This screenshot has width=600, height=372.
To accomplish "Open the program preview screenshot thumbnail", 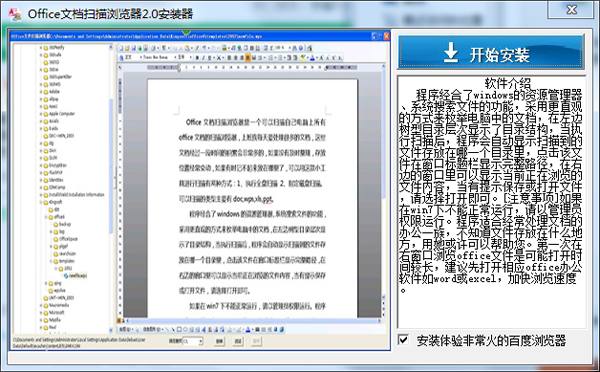I will 200,190.
